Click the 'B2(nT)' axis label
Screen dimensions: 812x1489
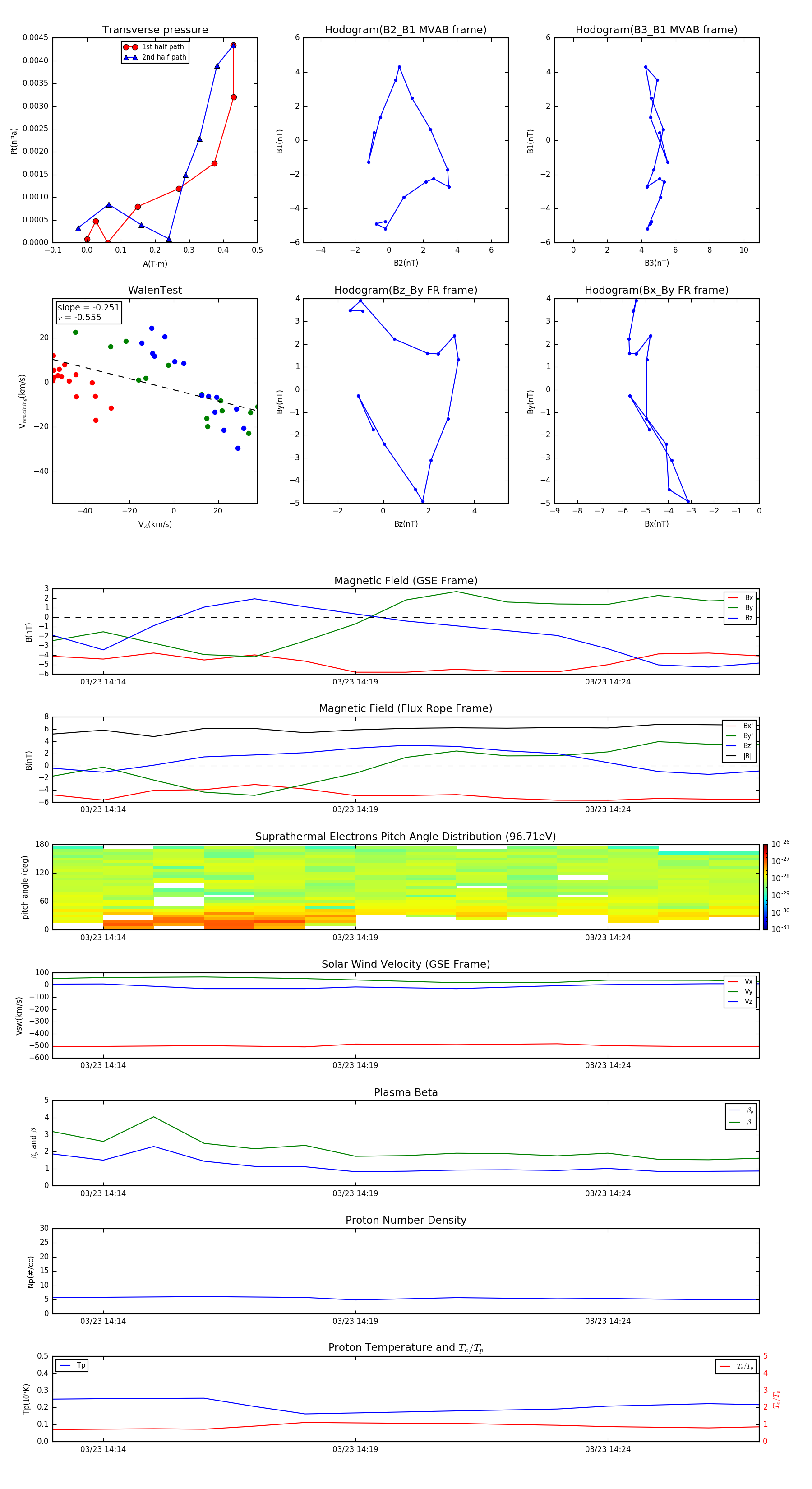point(406,264)
